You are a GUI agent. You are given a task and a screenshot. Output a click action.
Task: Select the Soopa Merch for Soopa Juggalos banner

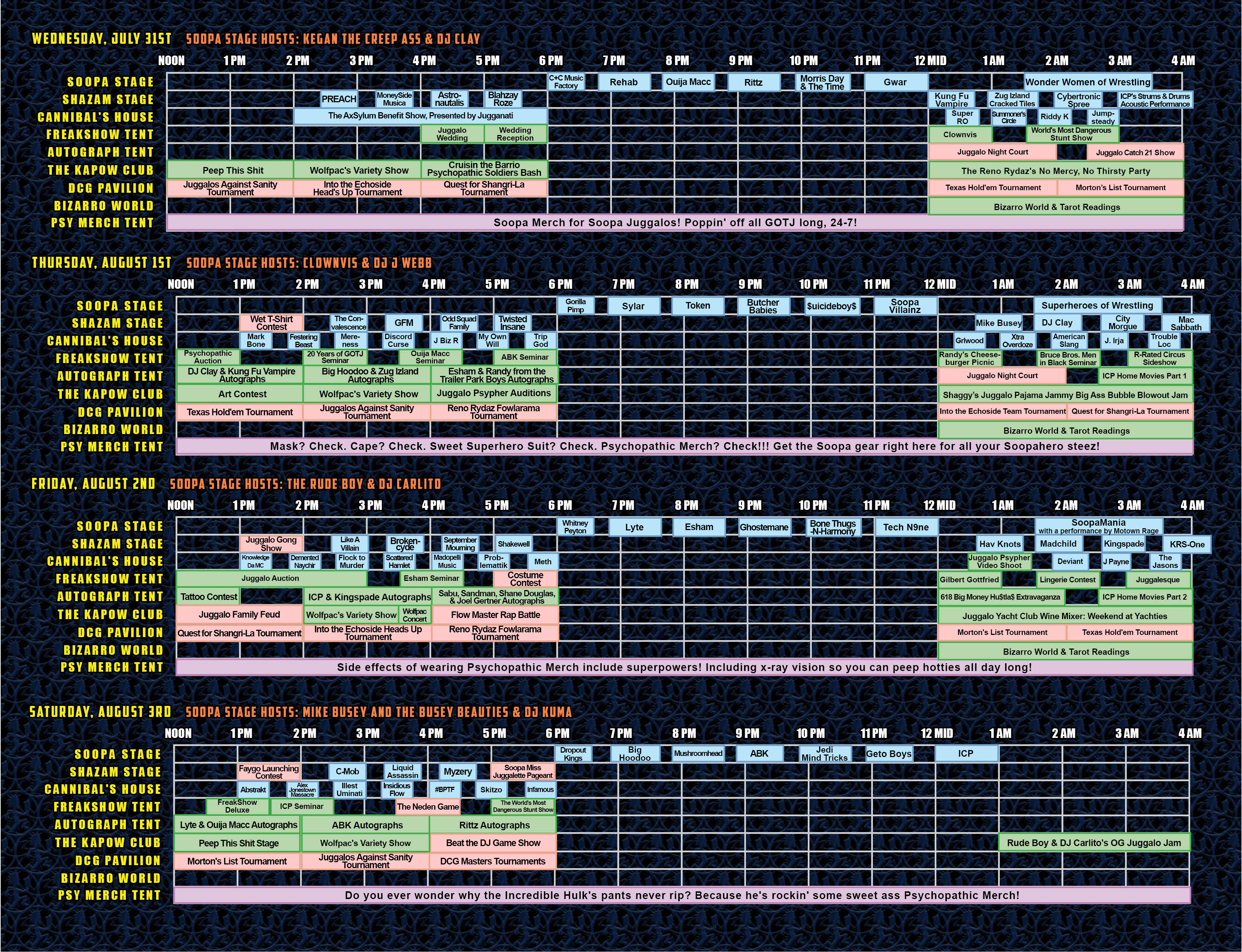click(x=675, y=223)
